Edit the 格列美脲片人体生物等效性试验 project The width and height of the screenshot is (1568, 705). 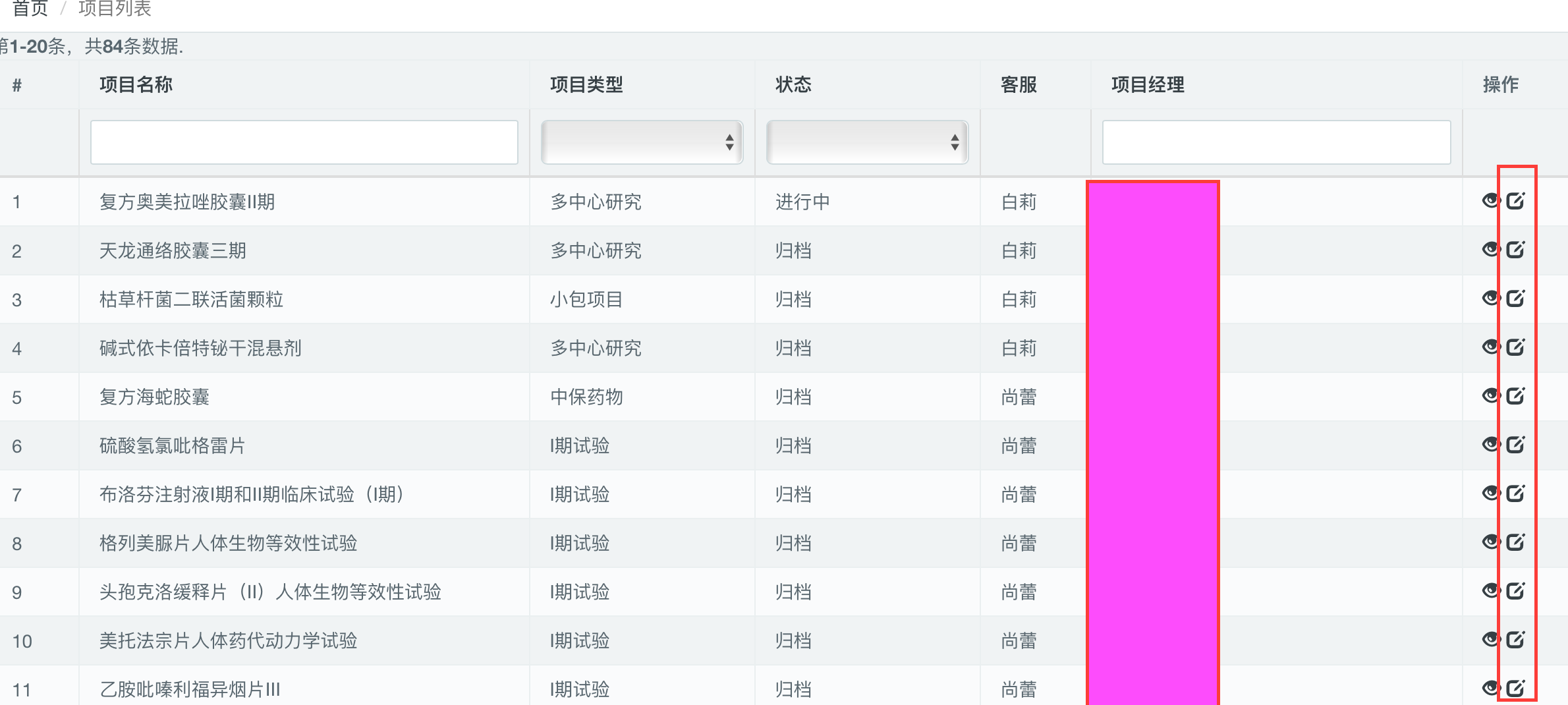pos(1516,542)
